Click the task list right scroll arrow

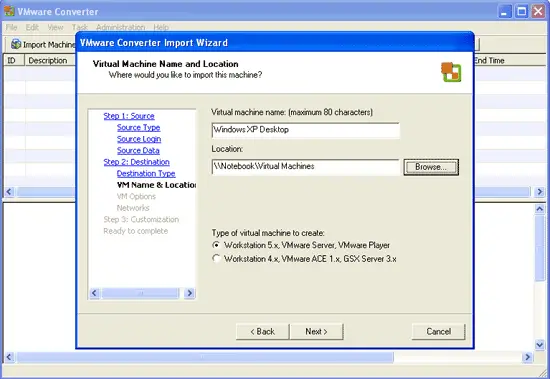539,192
